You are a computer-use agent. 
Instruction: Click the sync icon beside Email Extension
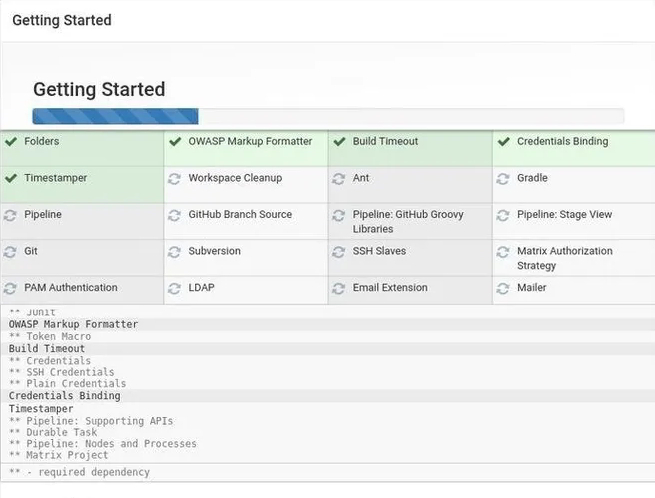pos(339,288)
